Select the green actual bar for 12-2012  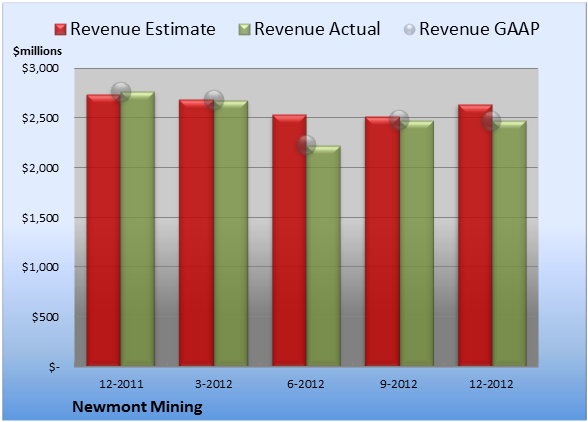(x=509, y=243)
